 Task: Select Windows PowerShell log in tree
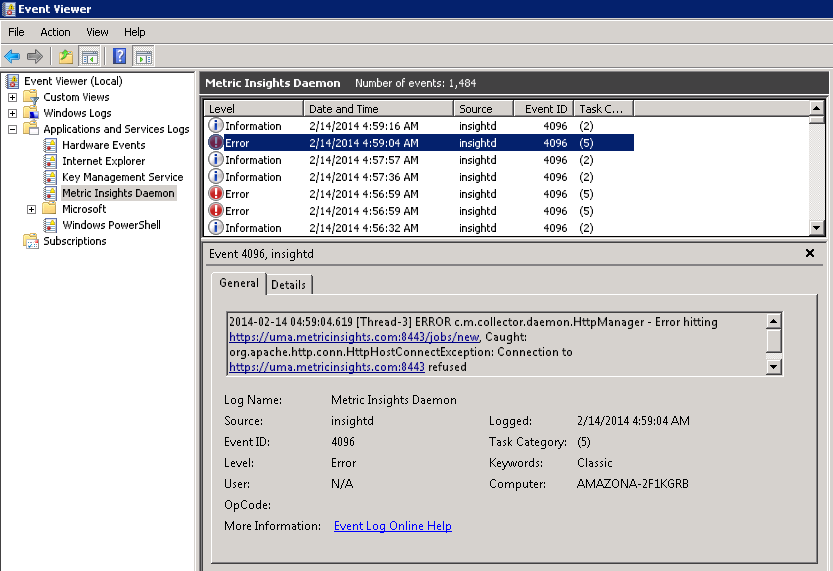pyautogui.click(x=112, y=225)
